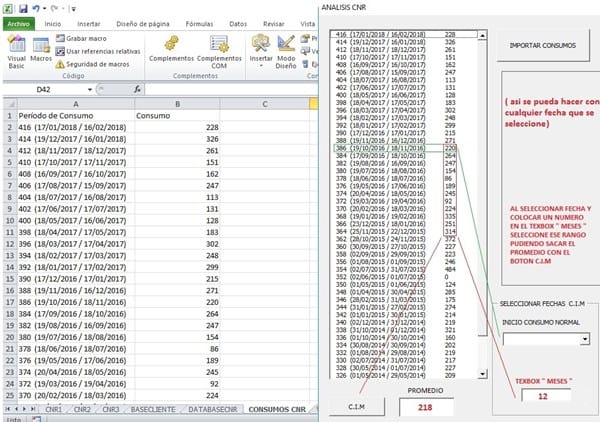The image size is (600, 422).
Task: Click the MESES textbox showing 12
Action: [x=539, y=395]
